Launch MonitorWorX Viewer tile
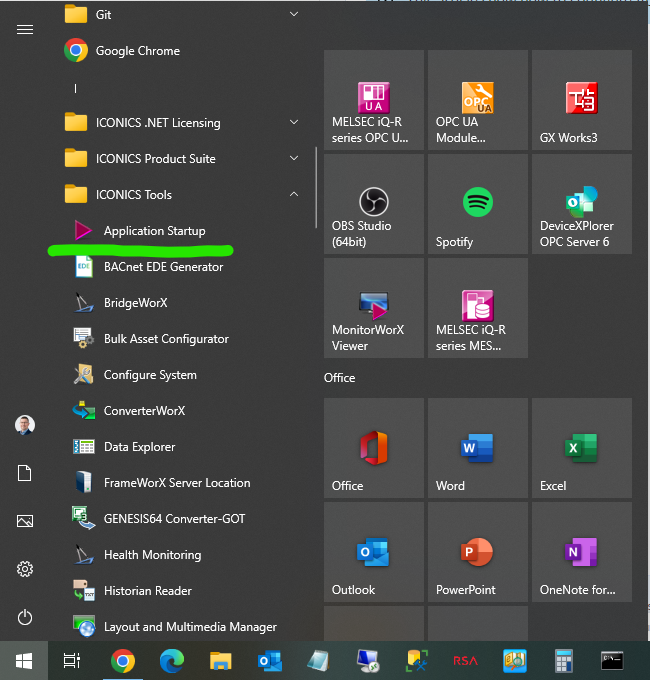Image resolution: width=650 pixels, height=680 pixels. click(374, 308)
